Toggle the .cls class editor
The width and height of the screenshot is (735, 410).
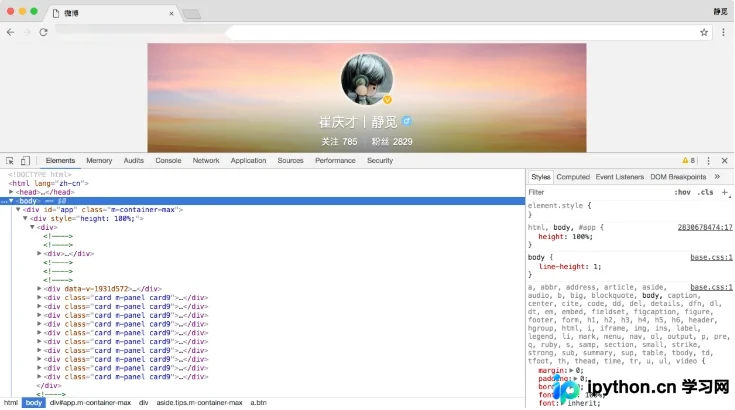pos(705,192)
